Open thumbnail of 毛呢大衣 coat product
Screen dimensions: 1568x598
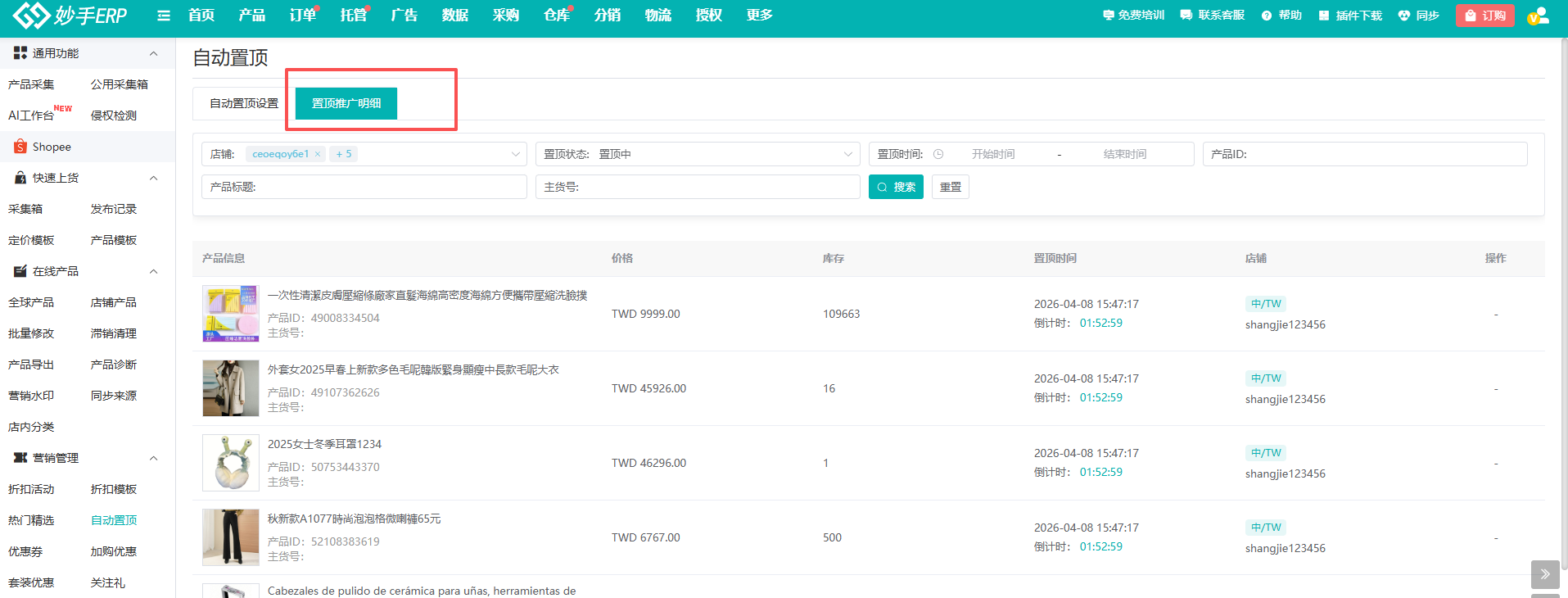point(231,388)
